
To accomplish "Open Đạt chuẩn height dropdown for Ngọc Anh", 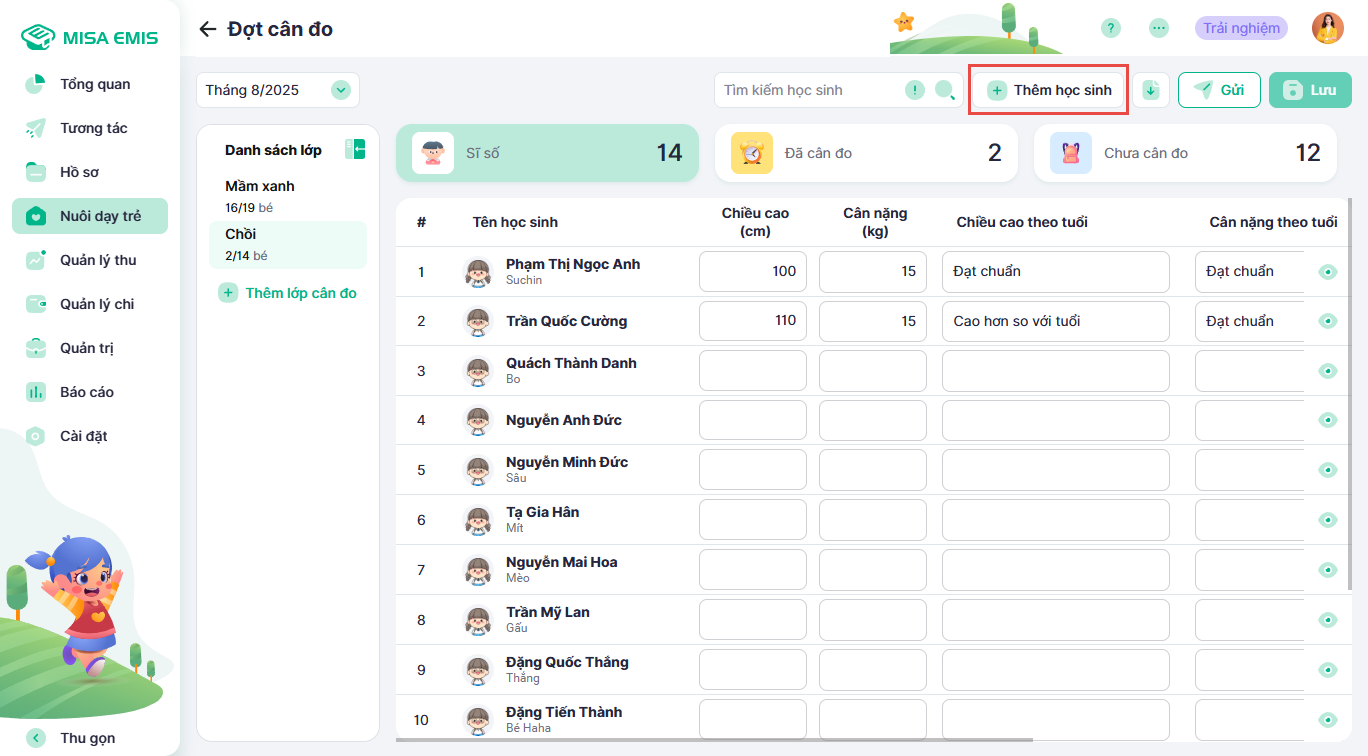I will click(x=1056, y=271).
